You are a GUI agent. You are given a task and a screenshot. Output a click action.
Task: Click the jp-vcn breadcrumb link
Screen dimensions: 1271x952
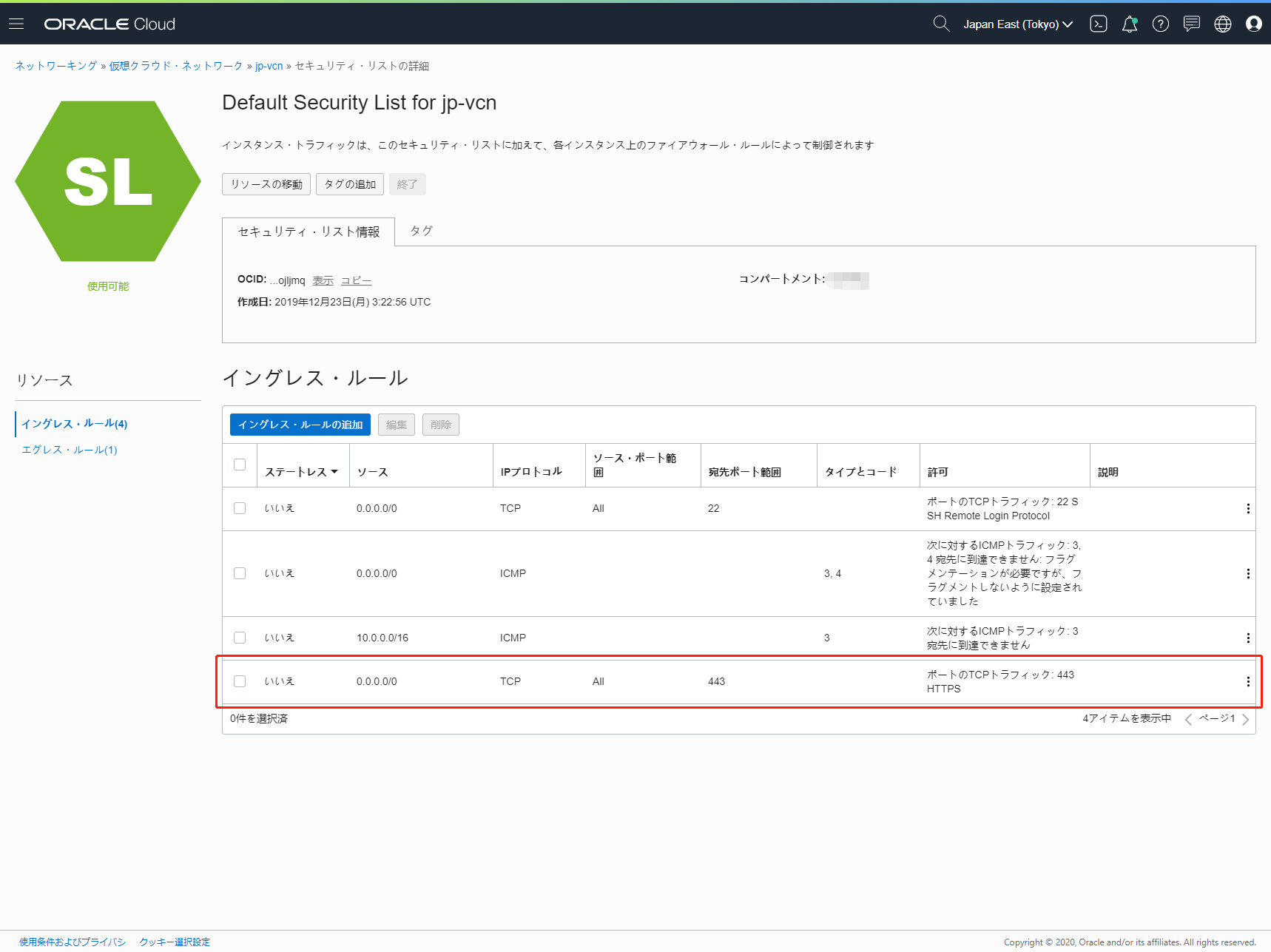coord(269,66)
